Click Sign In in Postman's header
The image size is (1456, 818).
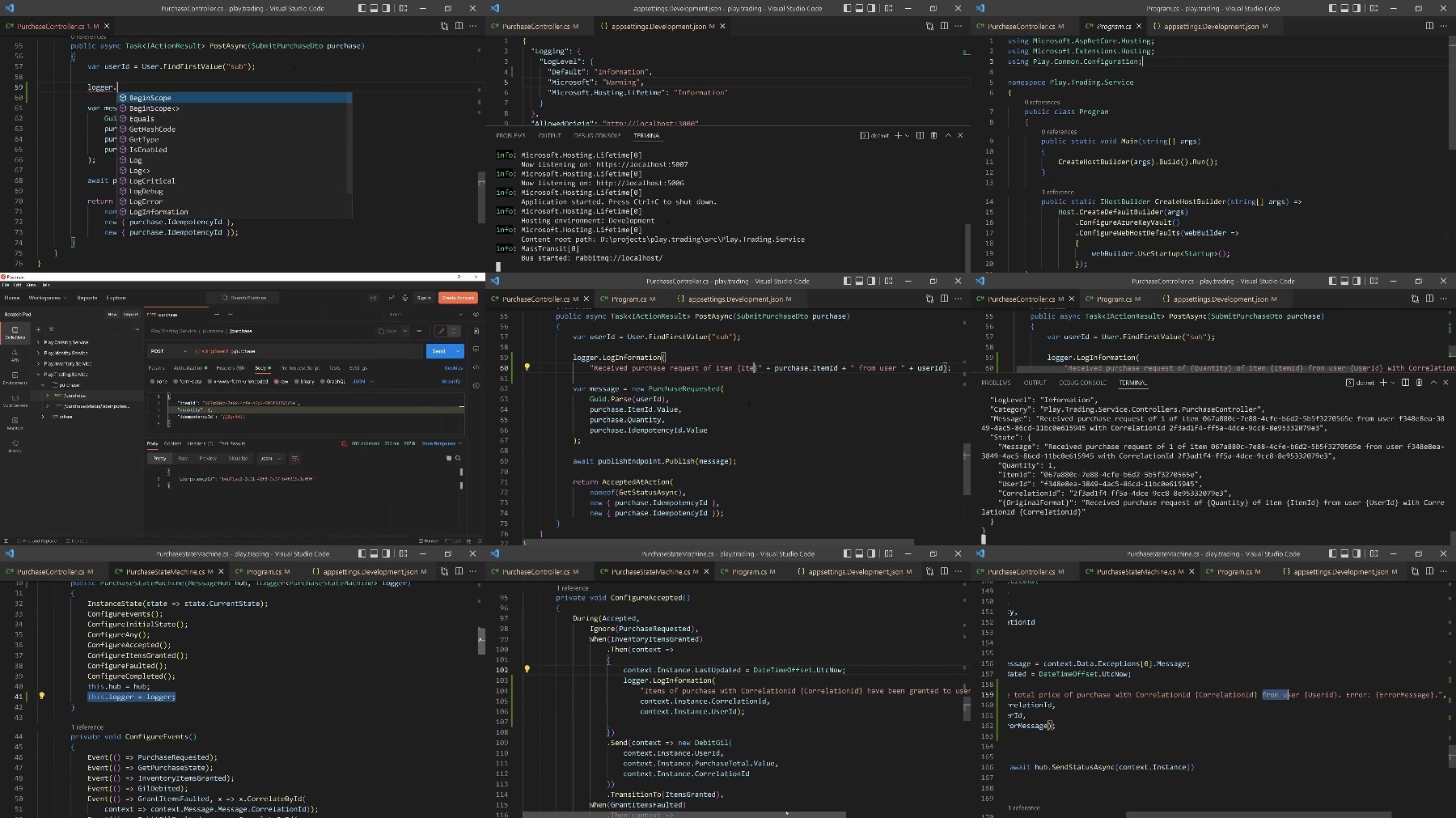coord(424,298)
